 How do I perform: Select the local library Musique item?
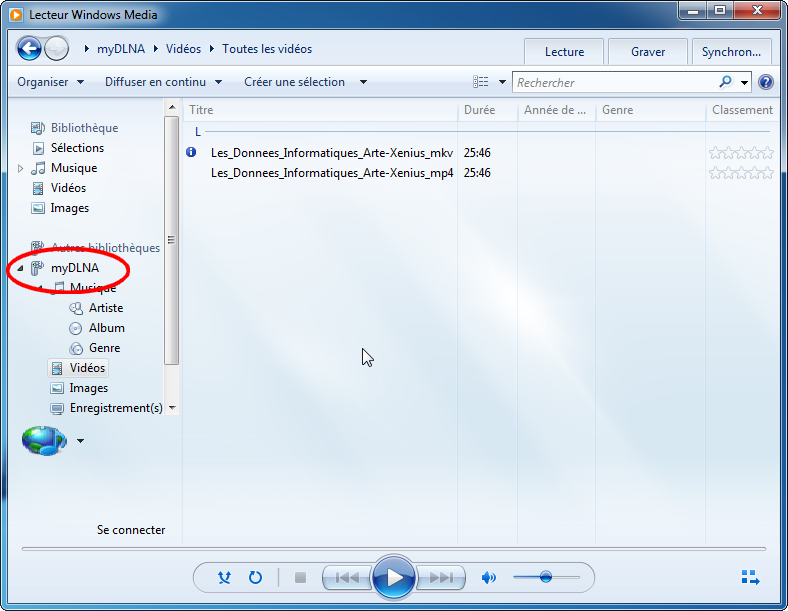pyautogui.click(x=74, y=168)
